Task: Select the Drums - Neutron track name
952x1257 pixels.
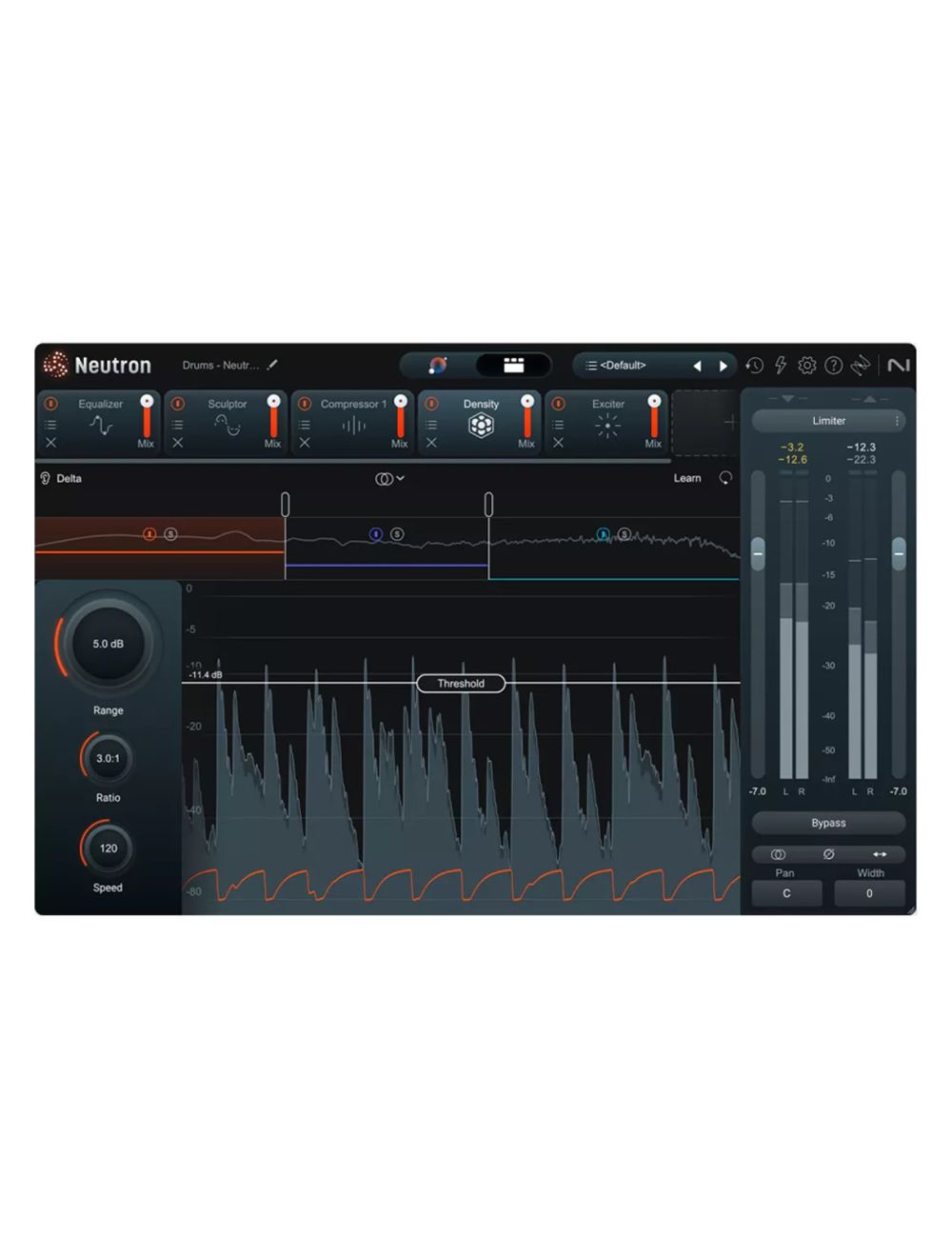Action: [217, 365]
